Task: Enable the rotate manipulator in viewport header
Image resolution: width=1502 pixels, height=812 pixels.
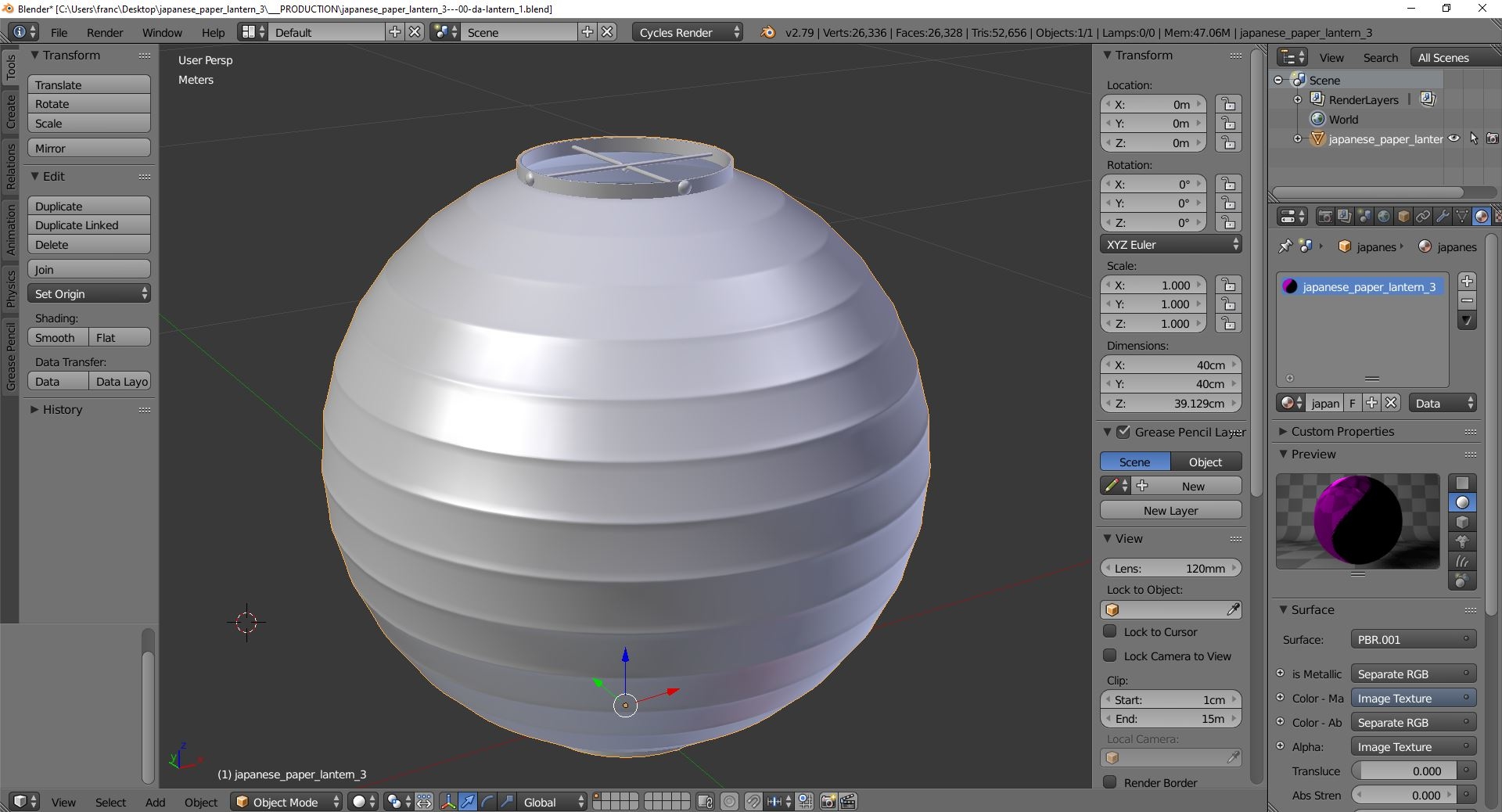Action: 487,803
